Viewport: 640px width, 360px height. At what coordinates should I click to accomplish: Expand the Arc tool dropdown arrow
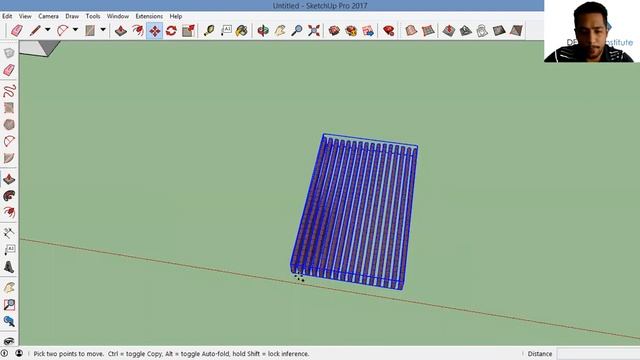pos(75,30)
